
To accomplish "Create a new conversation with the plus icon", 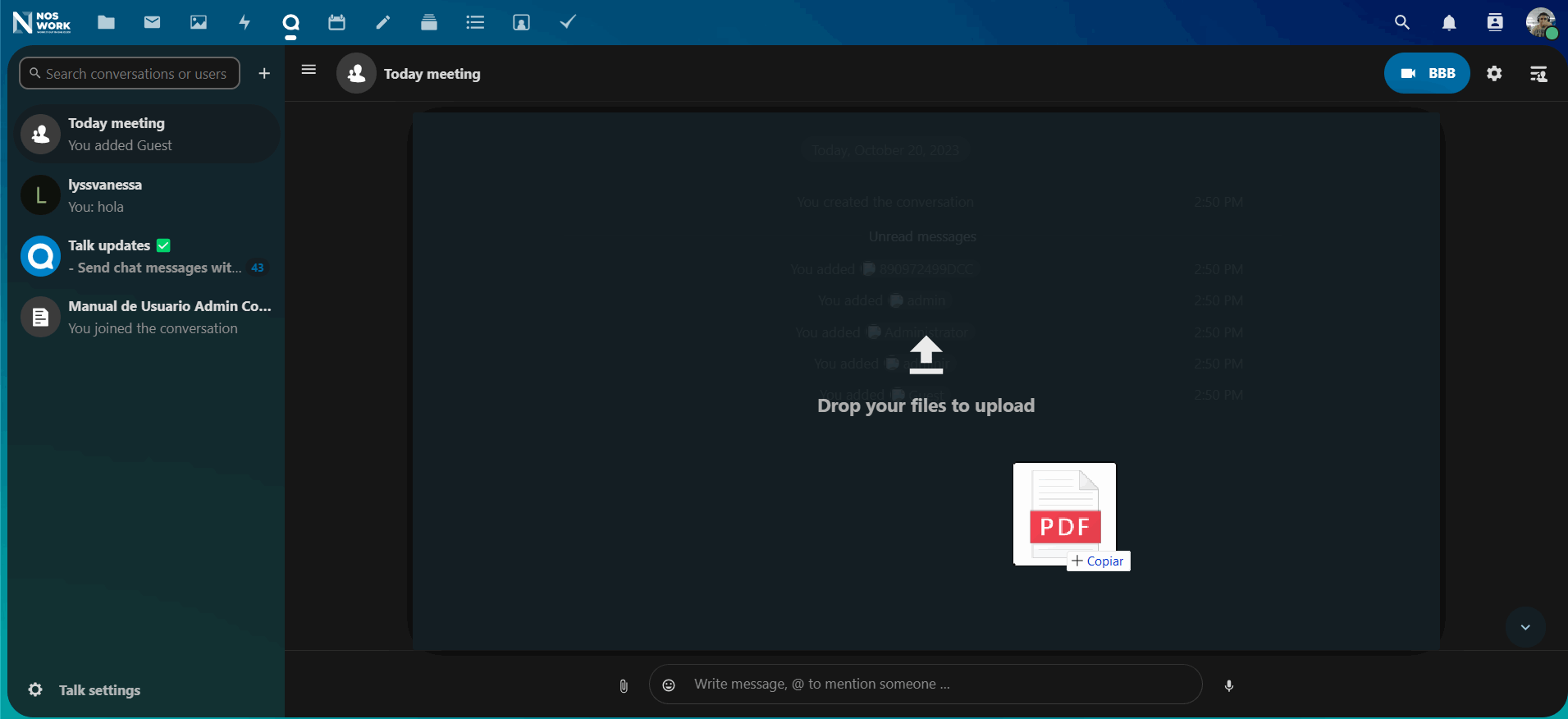I will pos(264,73).
